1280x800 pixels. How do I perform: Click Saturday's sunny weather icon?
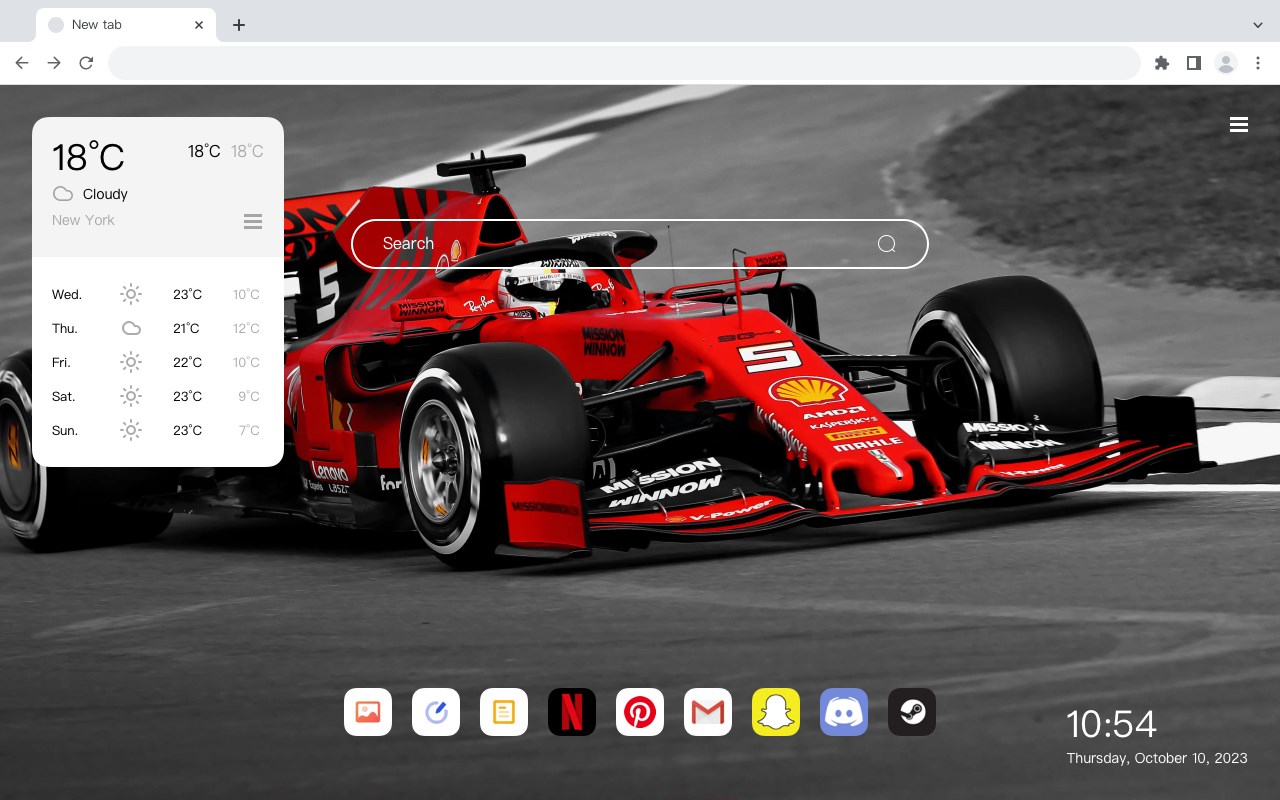click(x=131, y=396)
